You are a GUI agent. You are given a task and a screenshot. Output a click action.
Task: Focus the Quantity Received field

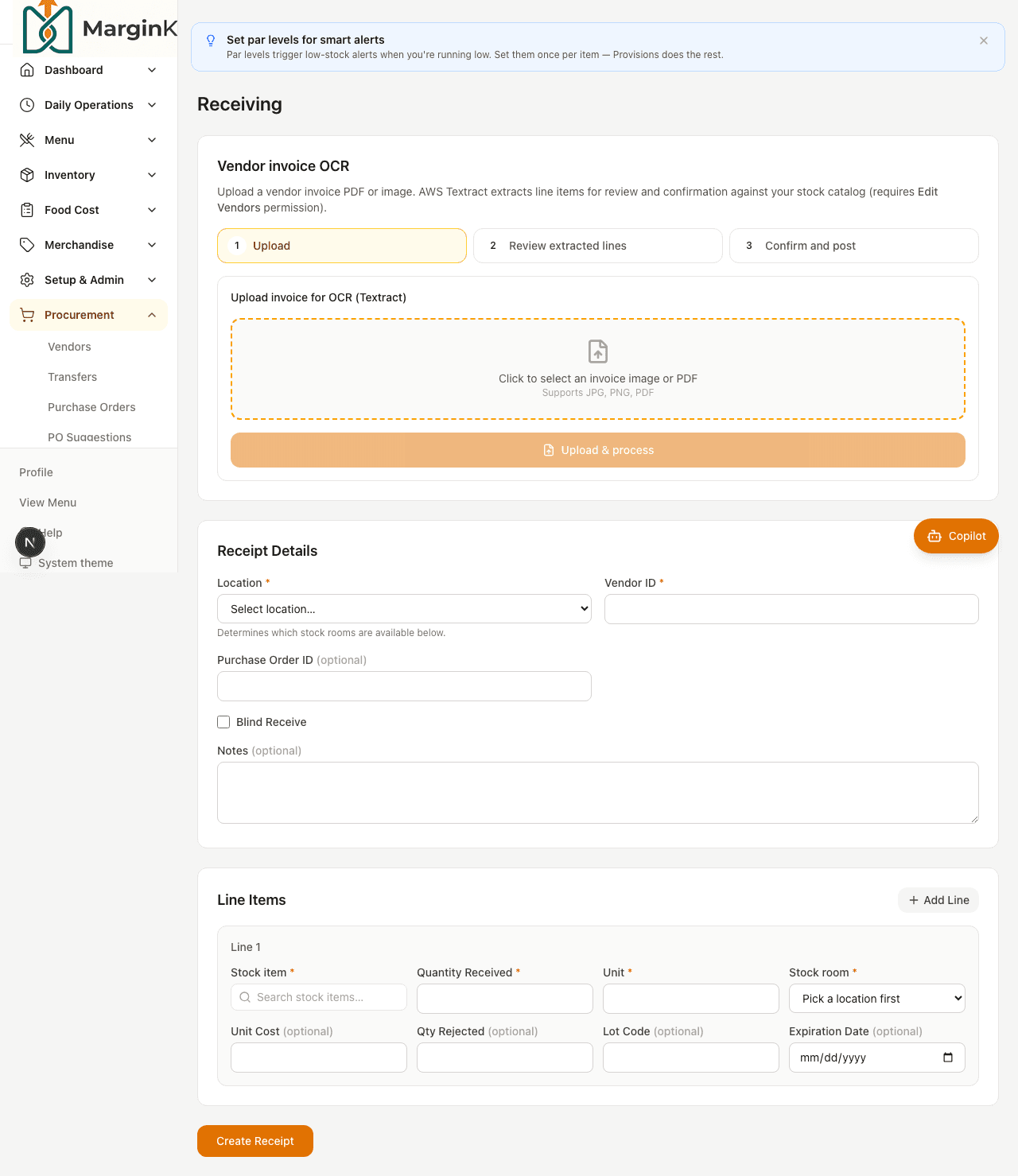tap(505, 999)
